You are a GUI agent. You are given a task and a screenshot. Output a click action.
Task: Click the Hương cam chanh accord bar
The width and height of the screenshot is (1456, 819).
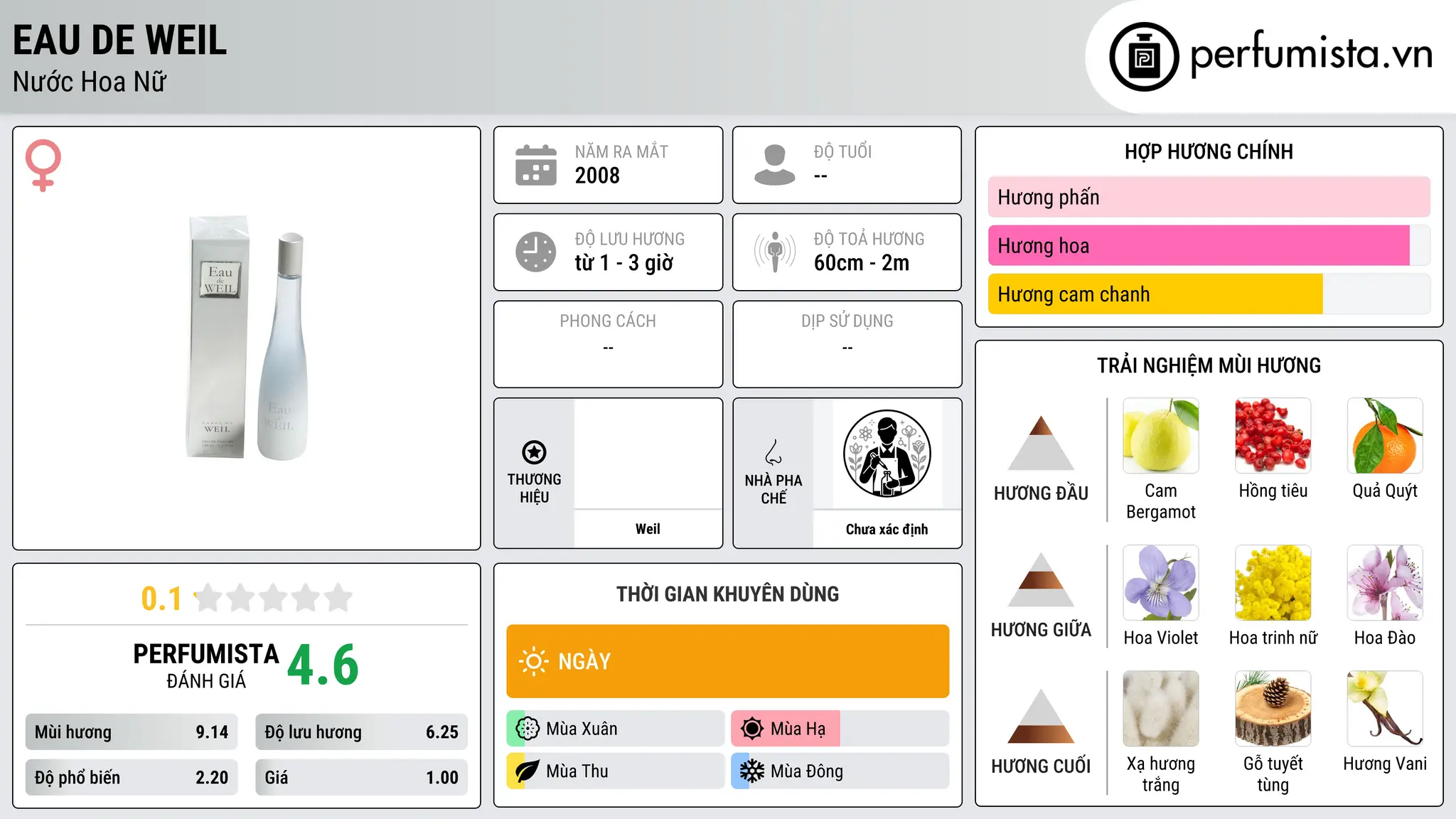[x=1209, y=294]
